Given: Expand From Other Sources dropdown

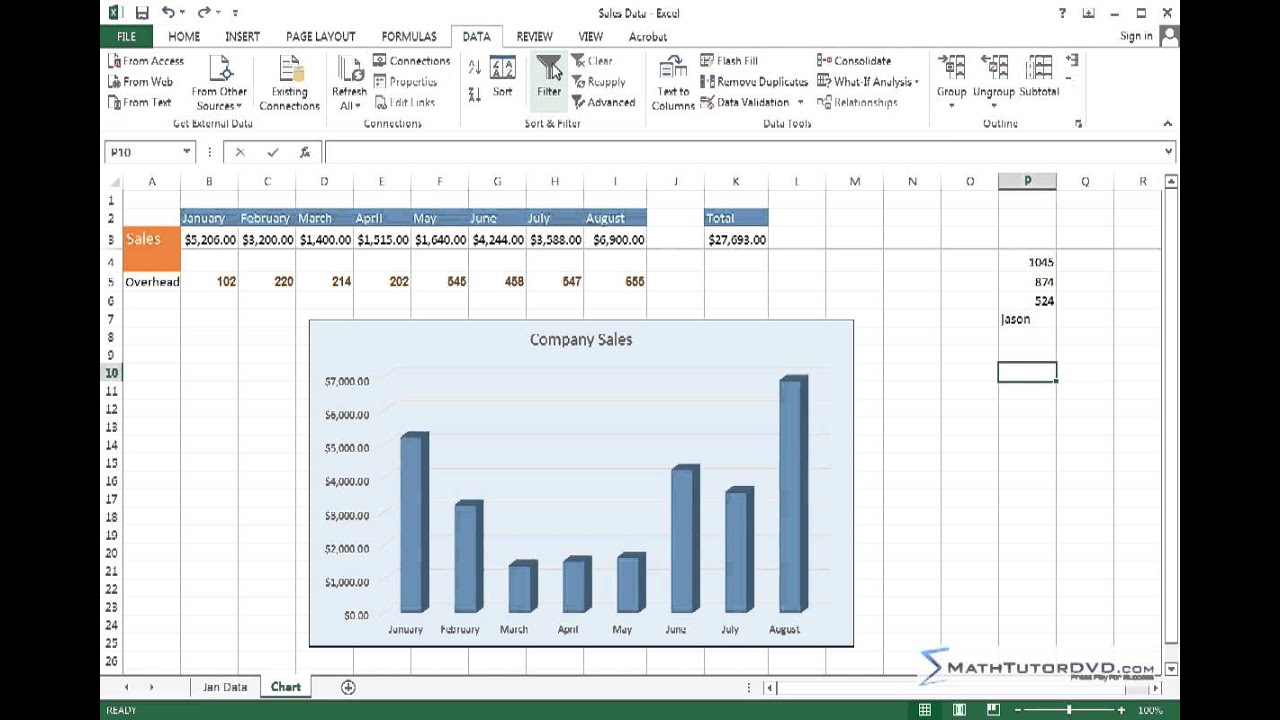Looking at the screenshot, I should tap(239, 106).
